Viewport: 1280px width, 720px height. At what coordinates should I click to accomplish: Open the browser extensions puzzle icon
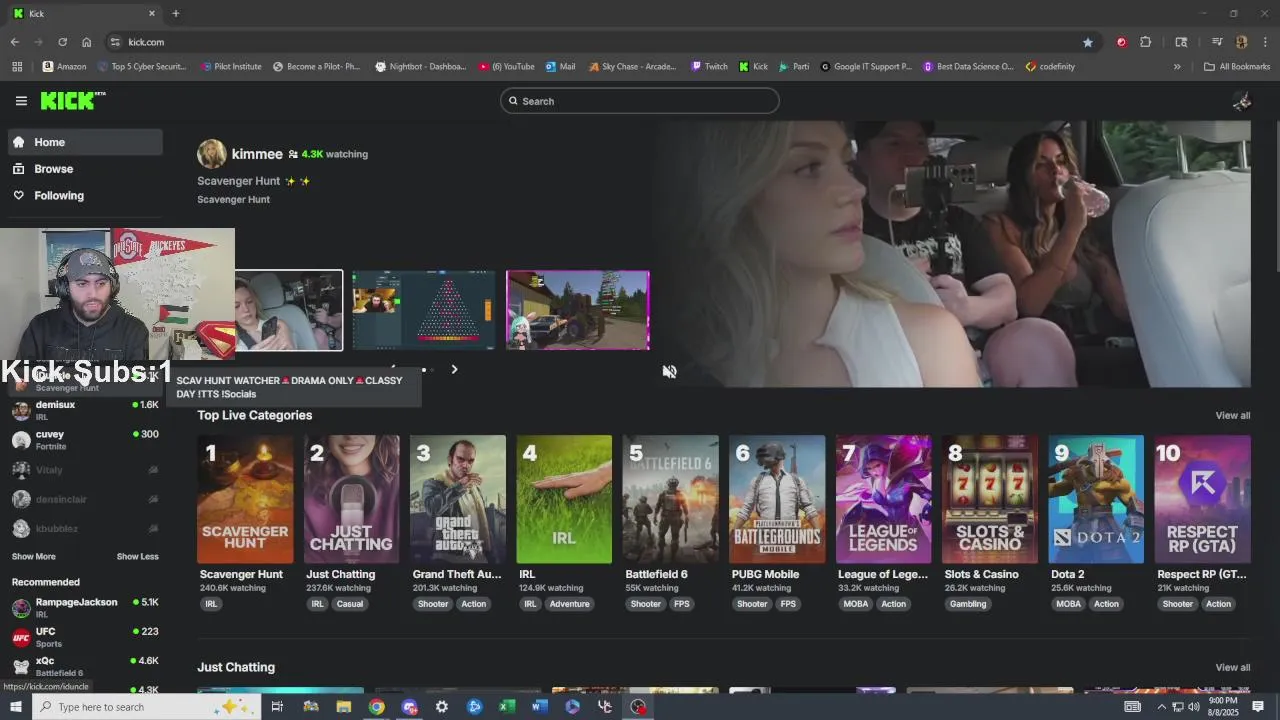1145,42
